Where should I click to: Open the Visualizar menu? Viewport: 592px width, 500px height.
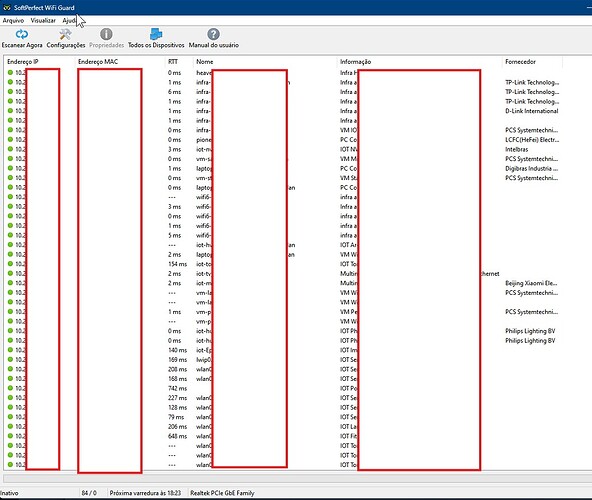point(43,21)
